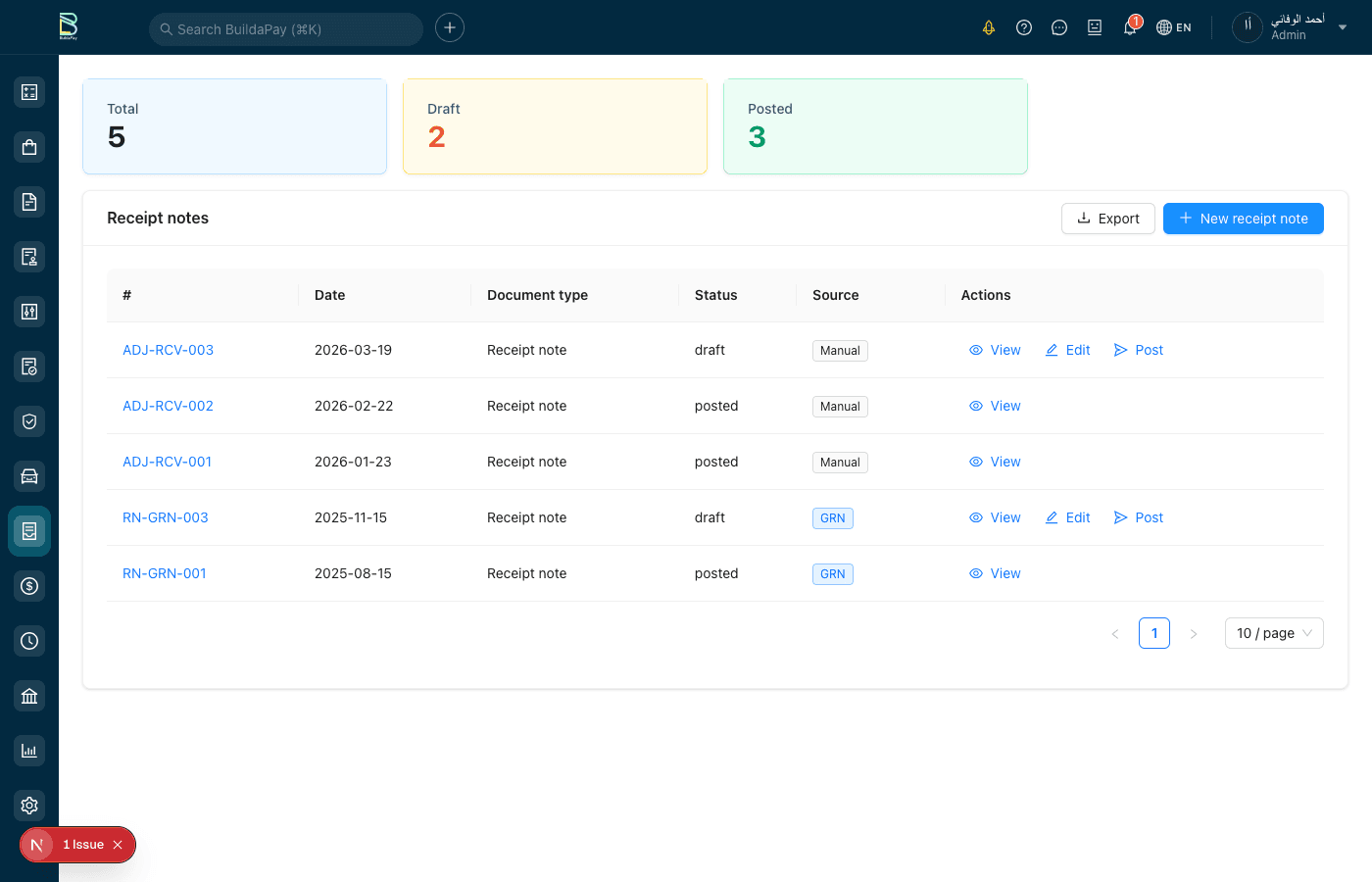
Task: Open the bar chart reports sidebar icon
Action: [29, 751]
